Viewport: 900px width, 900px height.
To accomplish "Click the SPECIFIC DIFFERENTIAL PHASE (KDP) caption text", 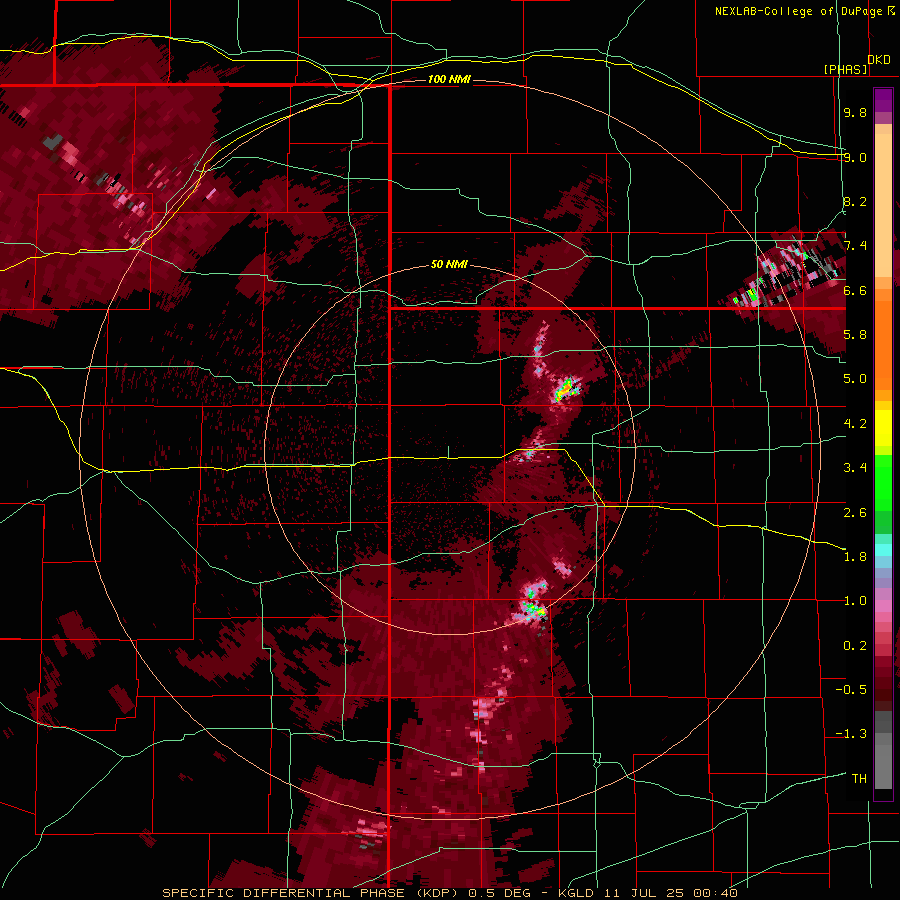I will pyautogui.click(x=313, y=893).
